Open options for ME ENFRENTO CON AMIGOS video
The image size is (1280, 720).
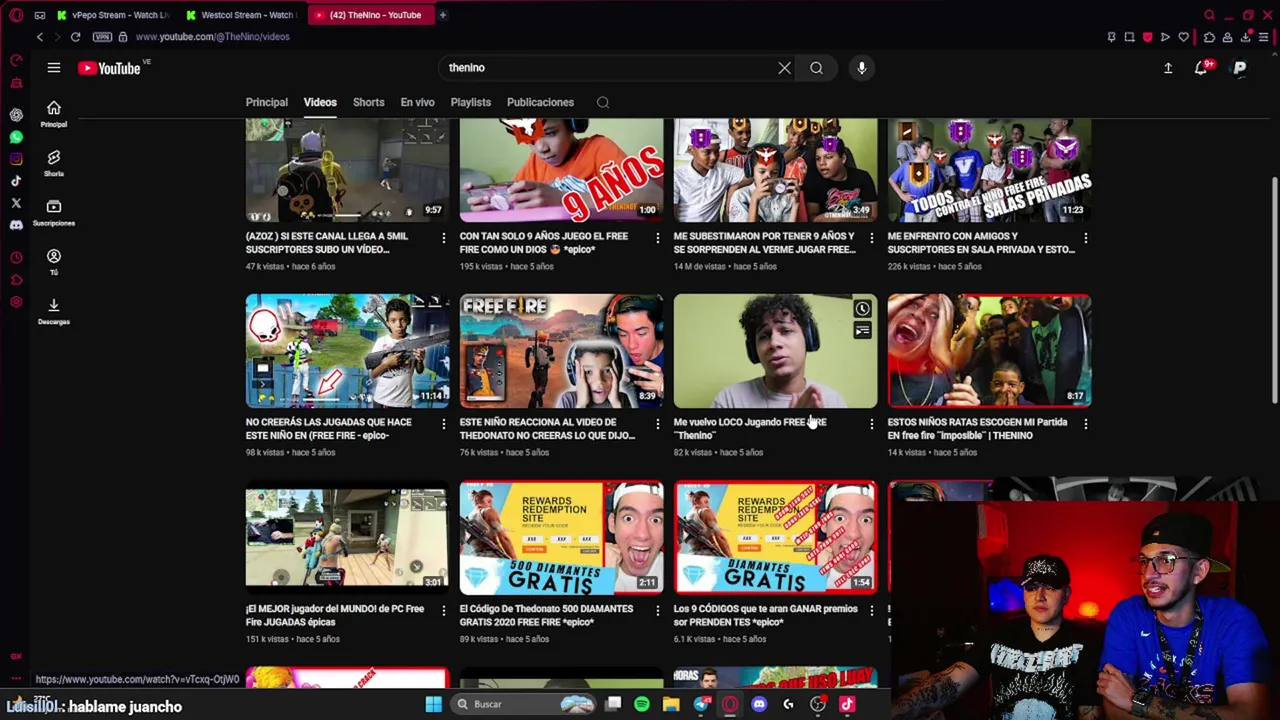point(1085,238)
